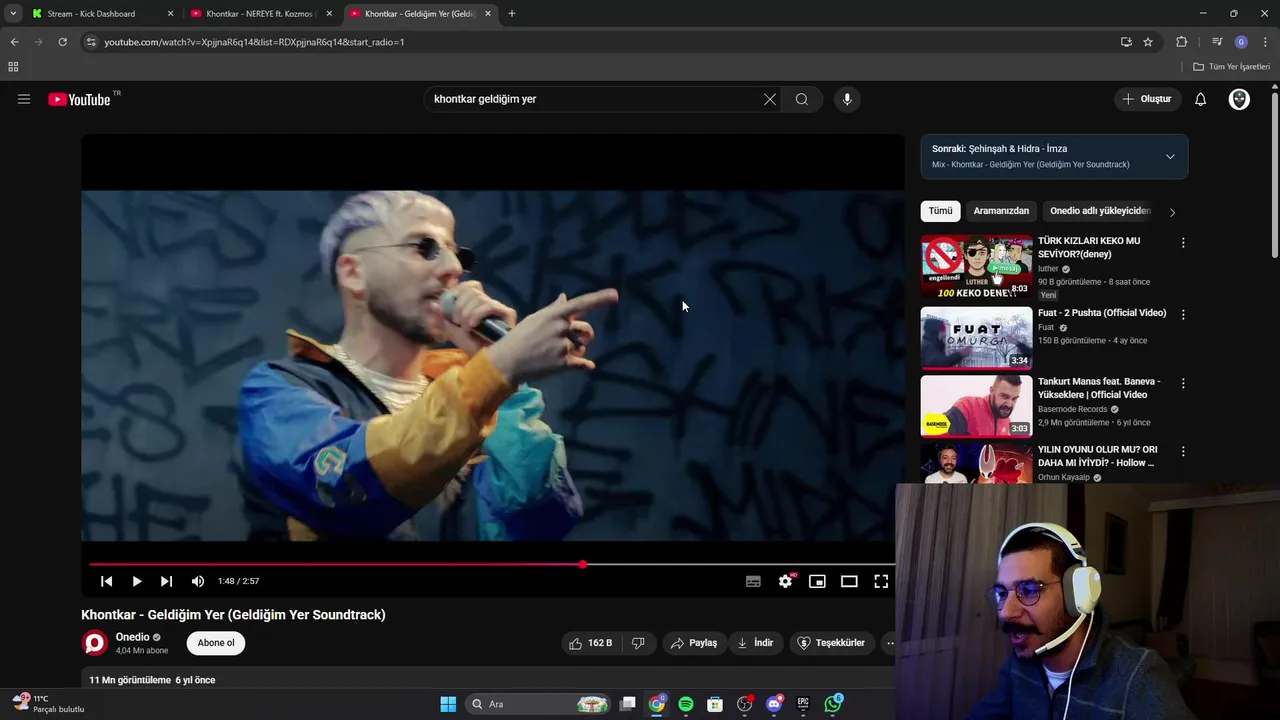Open options for Tankurt Manas video

click(x=1183, y=383)
